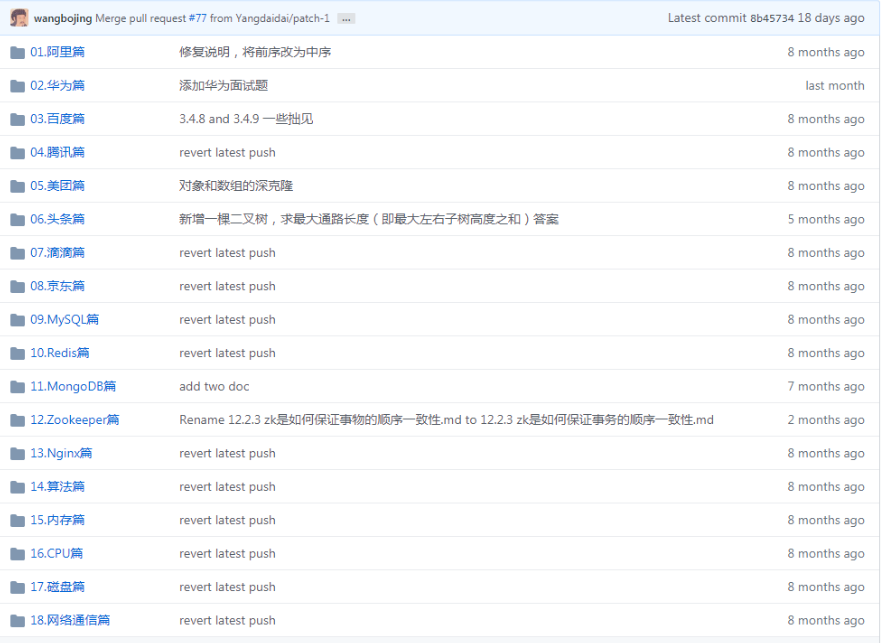Click the 07.滴滴篇 folder icon
881x643 pixels.
[x=17, y=253]
